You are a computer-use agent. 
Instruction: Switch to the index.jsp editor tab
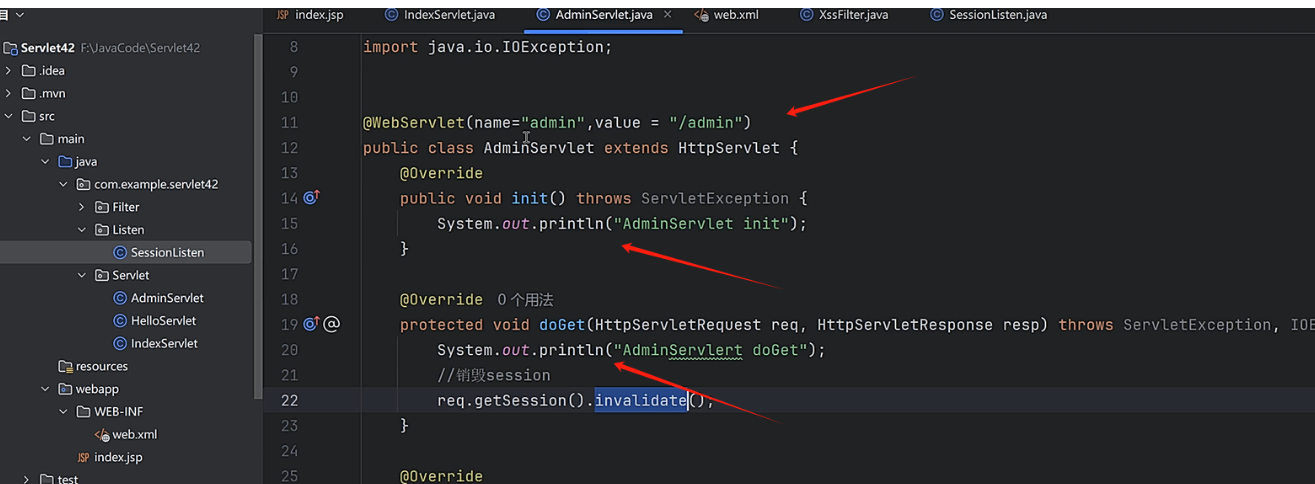(x=309, y=15)
